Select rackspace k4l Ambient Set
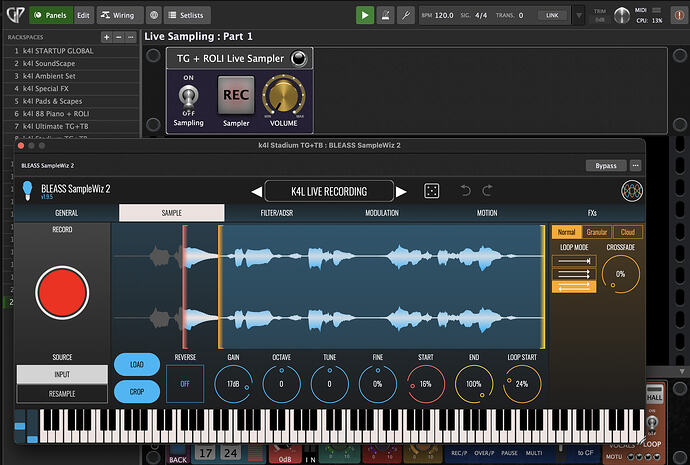This screenshot has height=465, width=690. pyautogui.click(x=71, y=76)
